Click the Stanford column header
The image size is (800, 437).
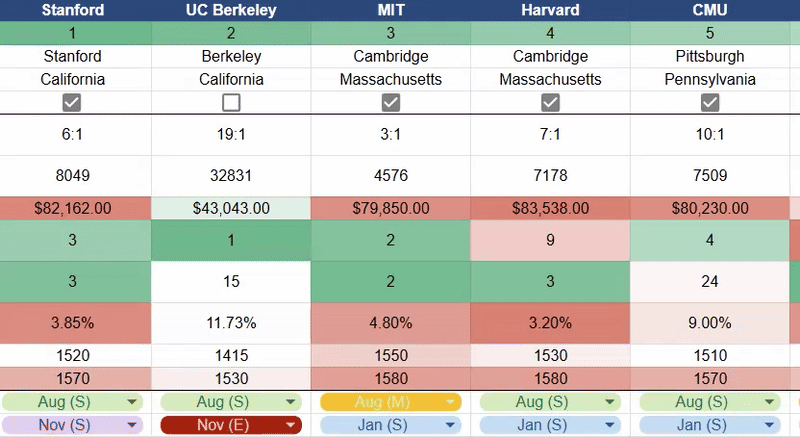coord(72,10)
